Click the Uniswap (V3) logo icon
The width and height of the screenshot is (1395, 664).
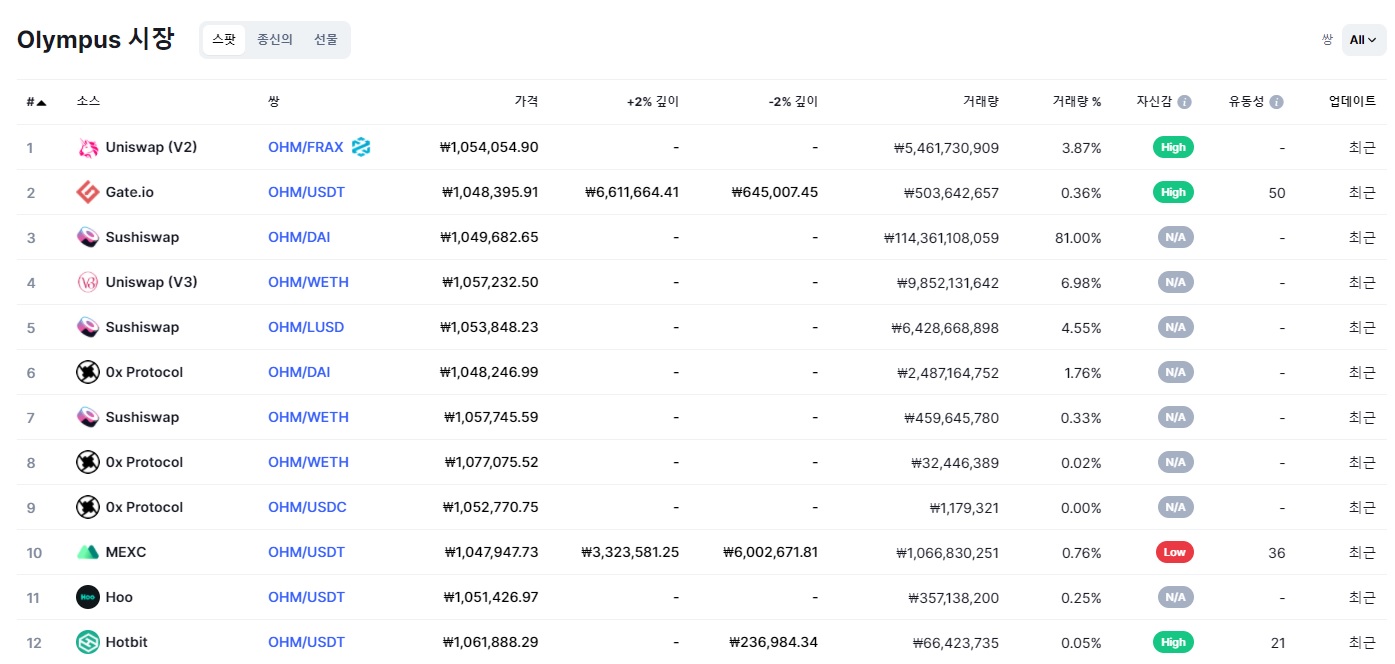pos(88,282)
